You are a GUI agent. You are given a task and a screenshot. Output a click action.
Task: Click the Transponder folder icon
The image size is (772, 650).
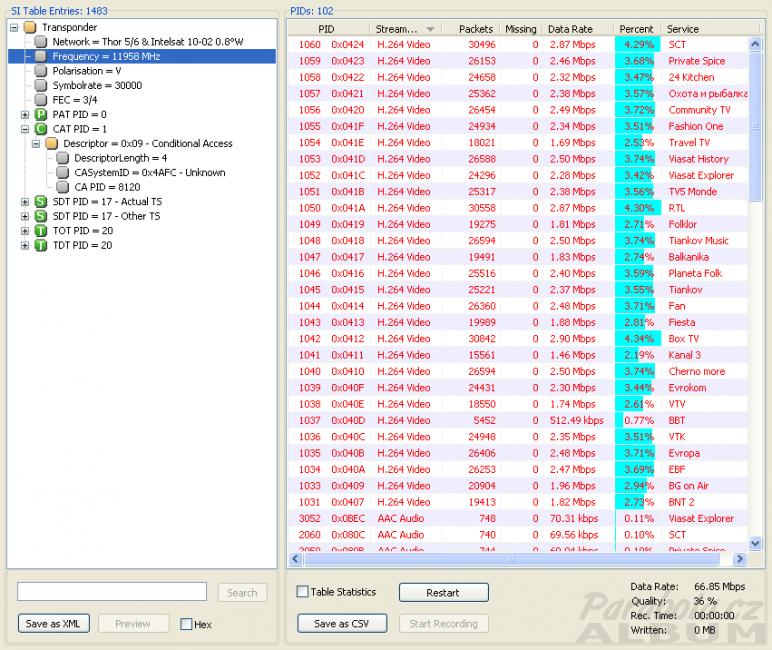point(30,27)
